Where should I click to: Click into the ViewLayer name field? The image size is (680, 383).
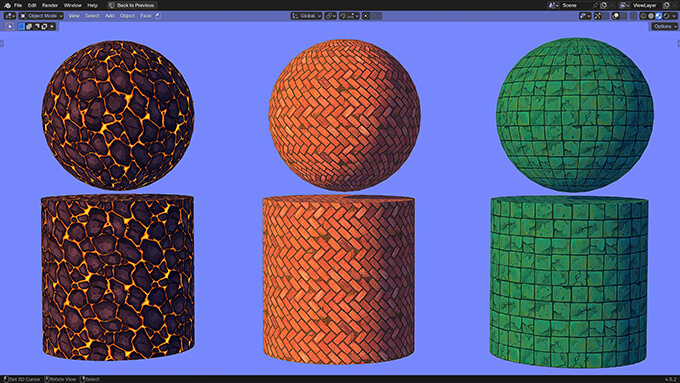pos(644,5)
